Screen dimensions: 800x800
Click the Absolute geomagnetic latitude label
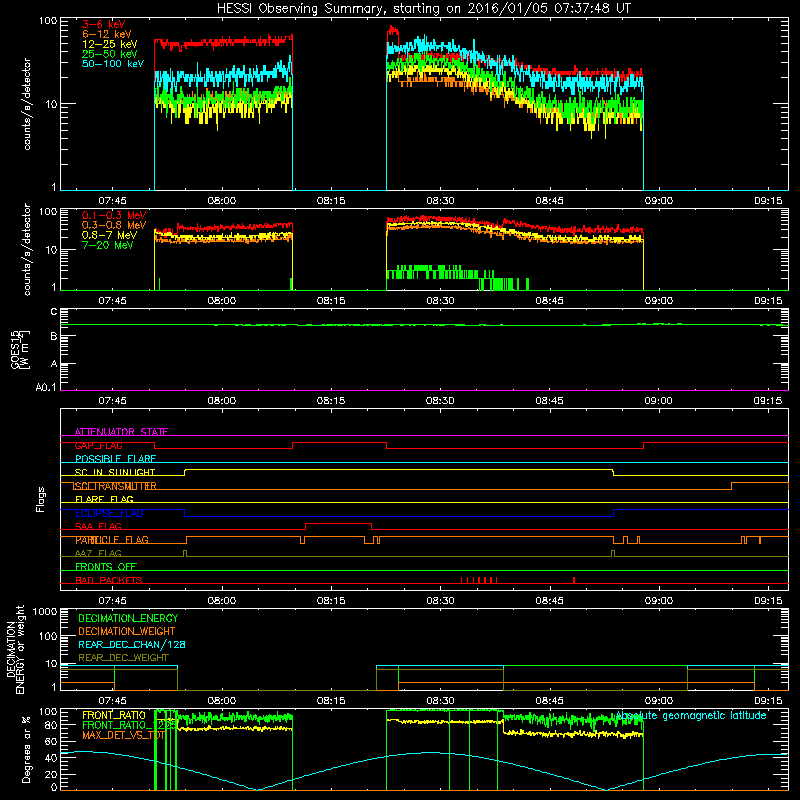click(691, 716)
